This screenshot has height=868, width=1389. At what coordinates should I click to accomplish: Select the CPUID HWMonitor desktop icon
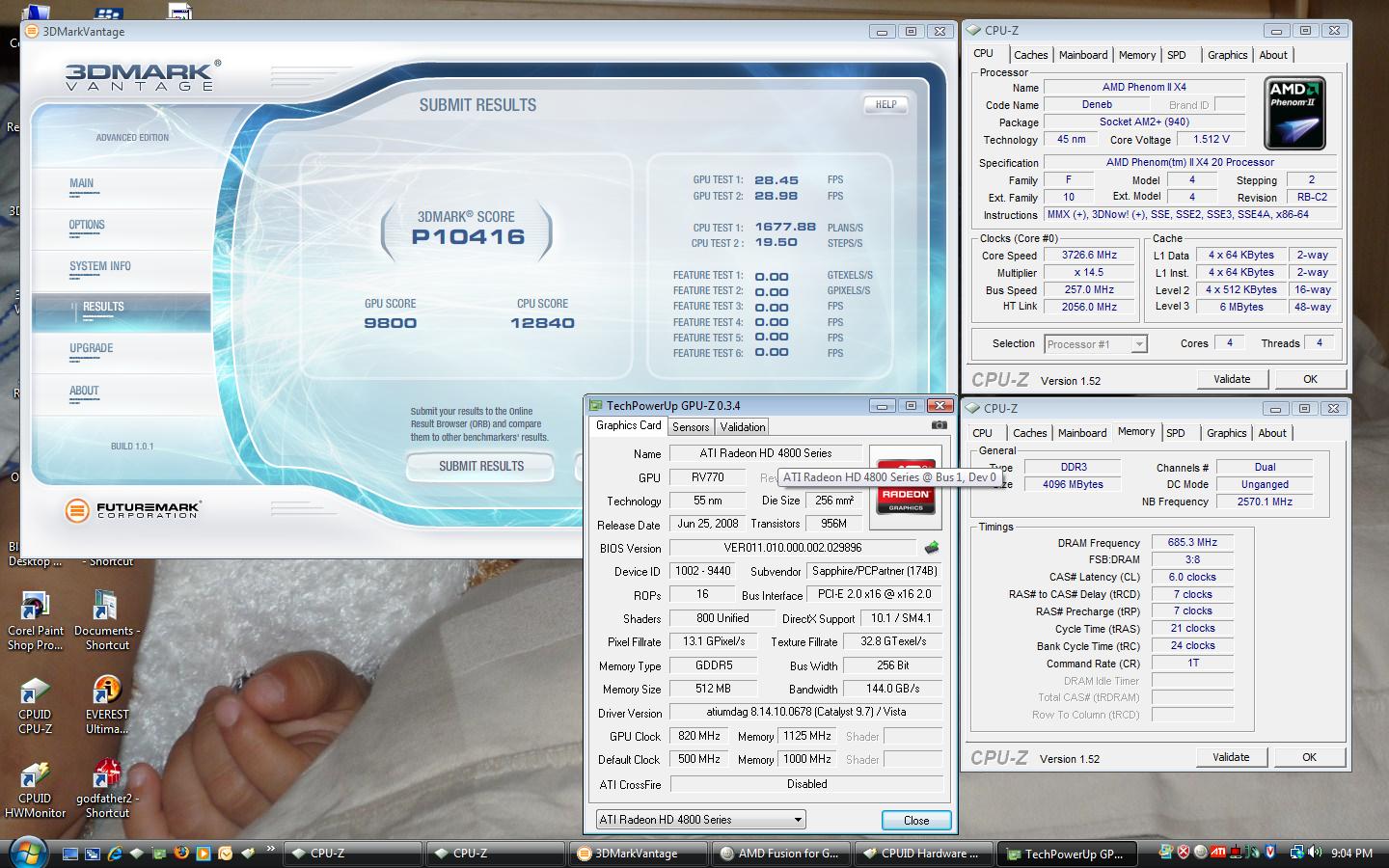pyautogui.click(x=35, y=790)
